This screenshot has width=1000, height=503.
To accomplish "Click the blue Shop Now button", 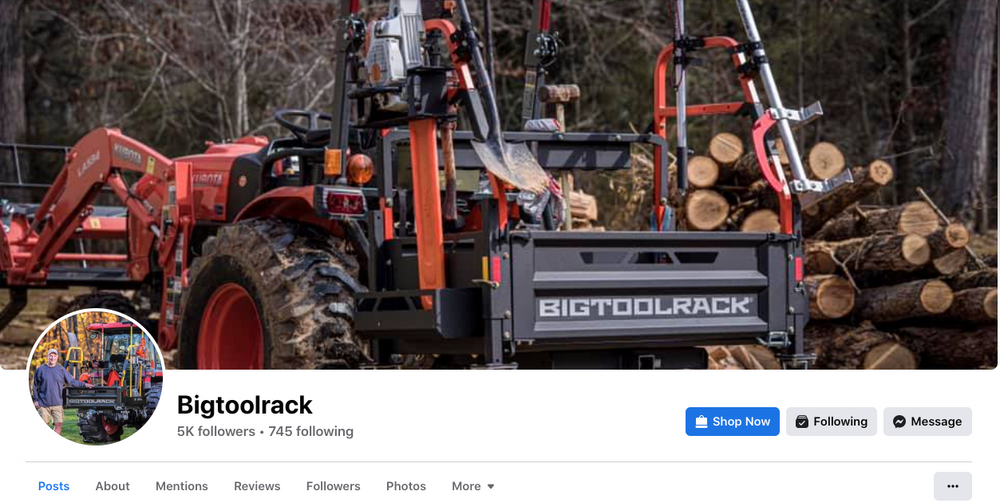I will coord(732,421).
